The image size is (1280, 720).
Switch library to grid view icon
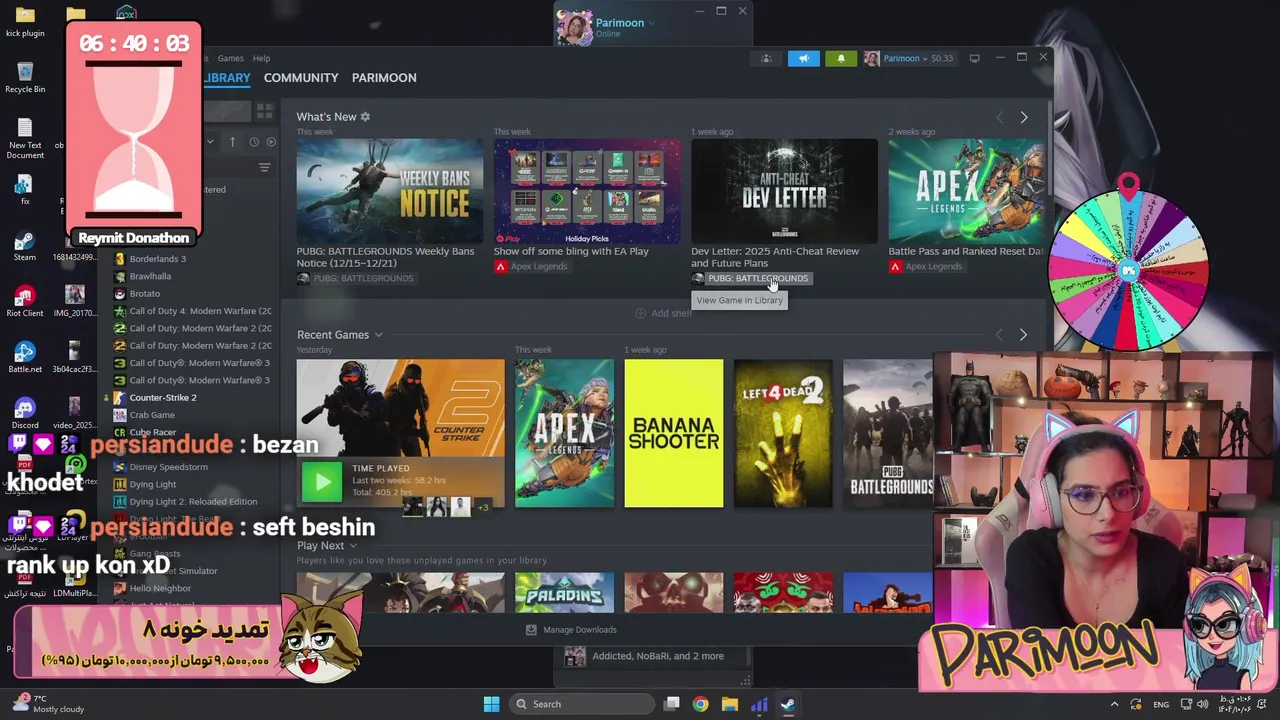pos(264,111)
